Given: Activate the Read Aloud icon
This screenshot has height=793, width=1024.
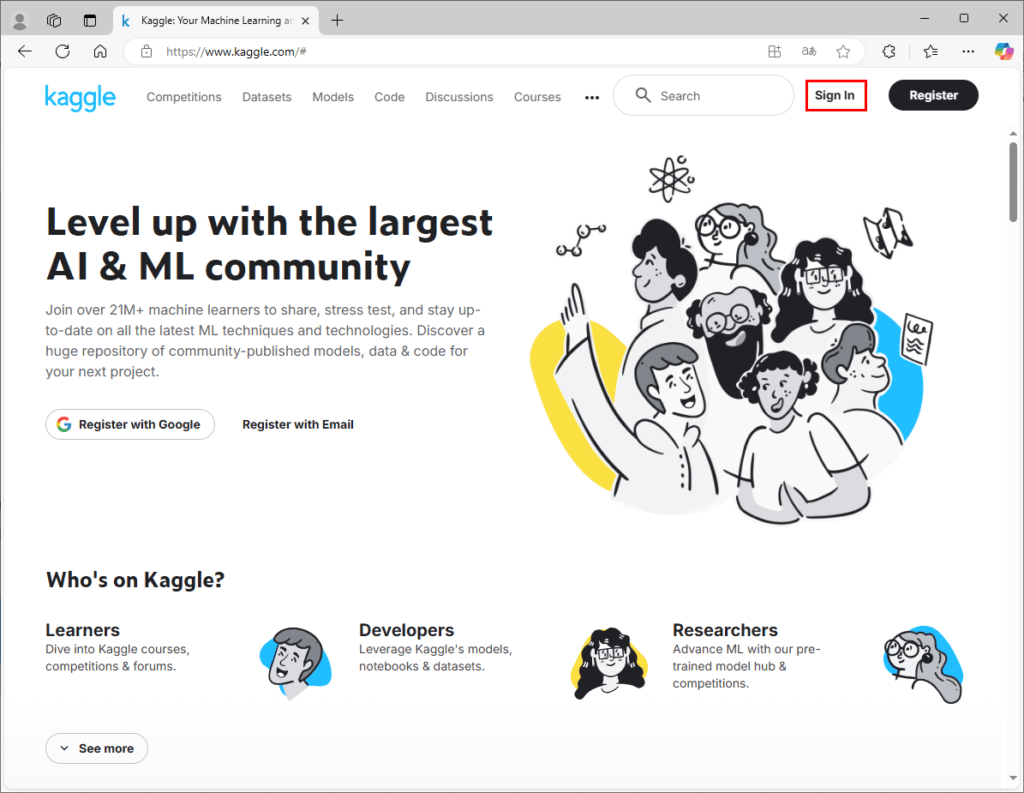Looking at the screenshot, I should [x=808, y=51].
